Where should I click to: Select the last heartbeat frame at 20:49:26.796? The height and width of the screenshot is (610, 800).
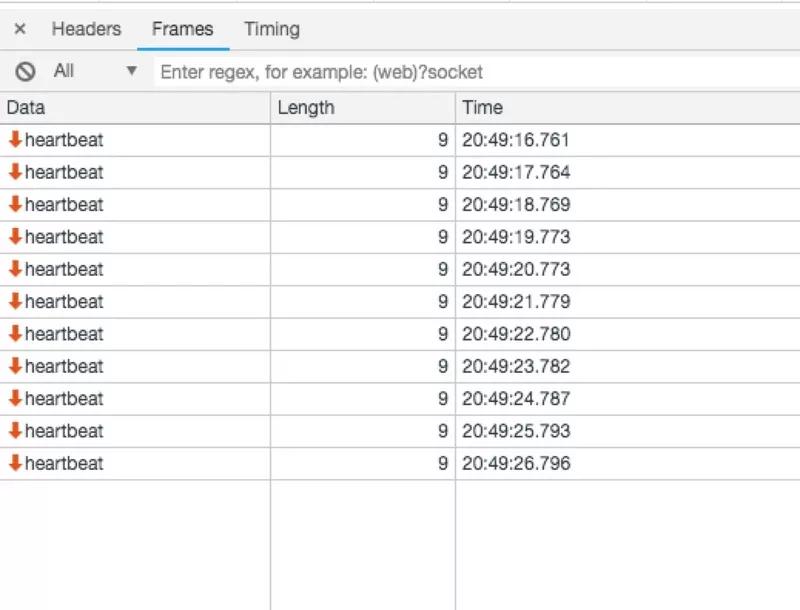tap(64, 463)
